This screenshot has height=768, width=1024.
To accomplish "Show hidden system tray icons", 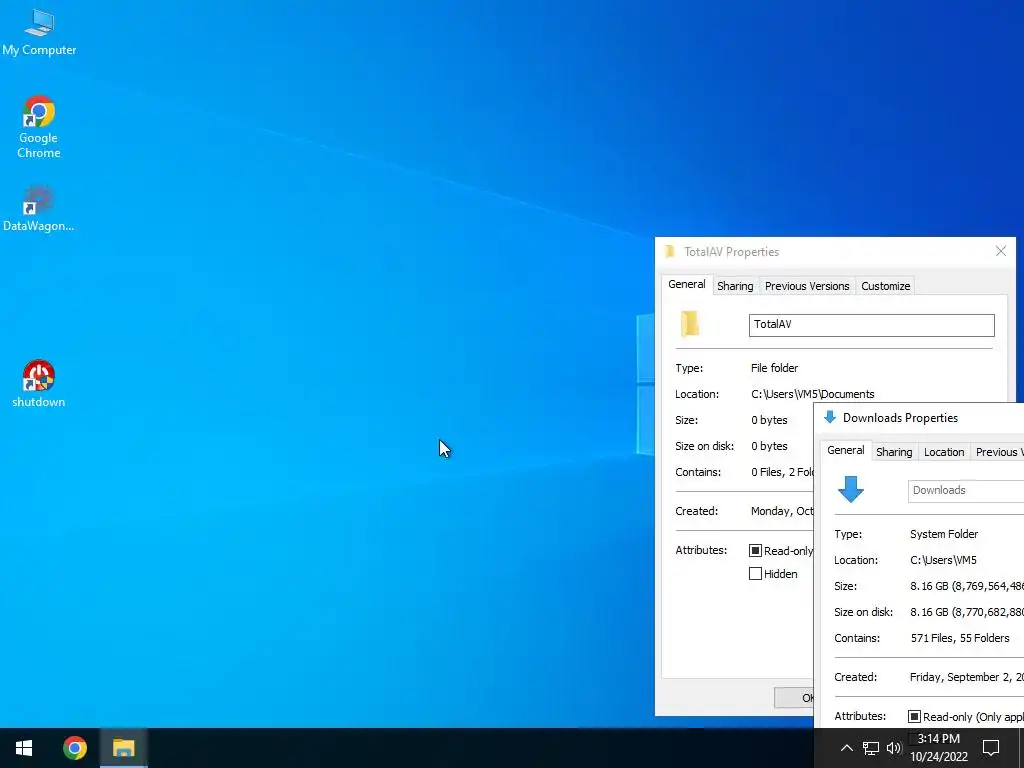I will 846,748.
